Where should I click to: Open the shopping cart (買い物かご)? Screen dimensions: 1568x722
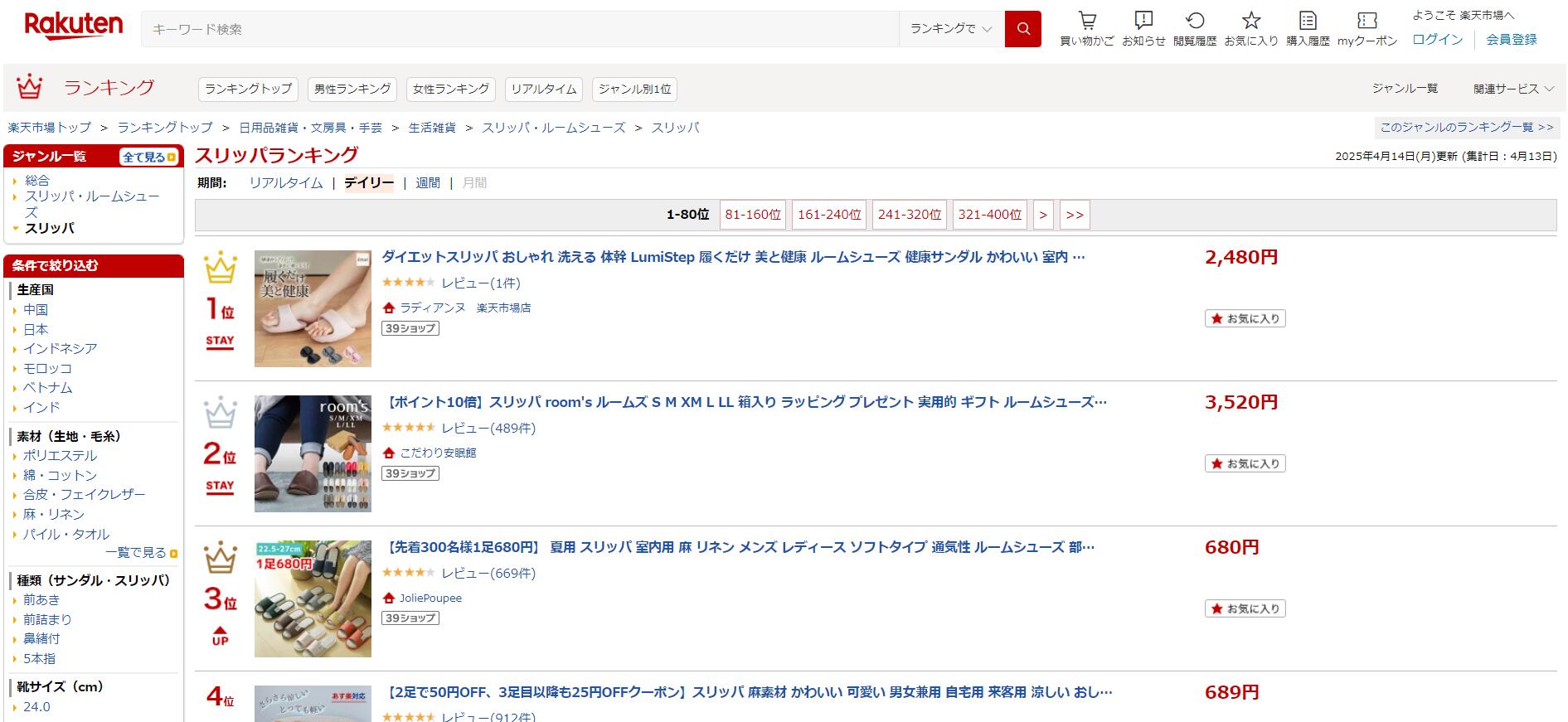click(x=1087, y=29)
